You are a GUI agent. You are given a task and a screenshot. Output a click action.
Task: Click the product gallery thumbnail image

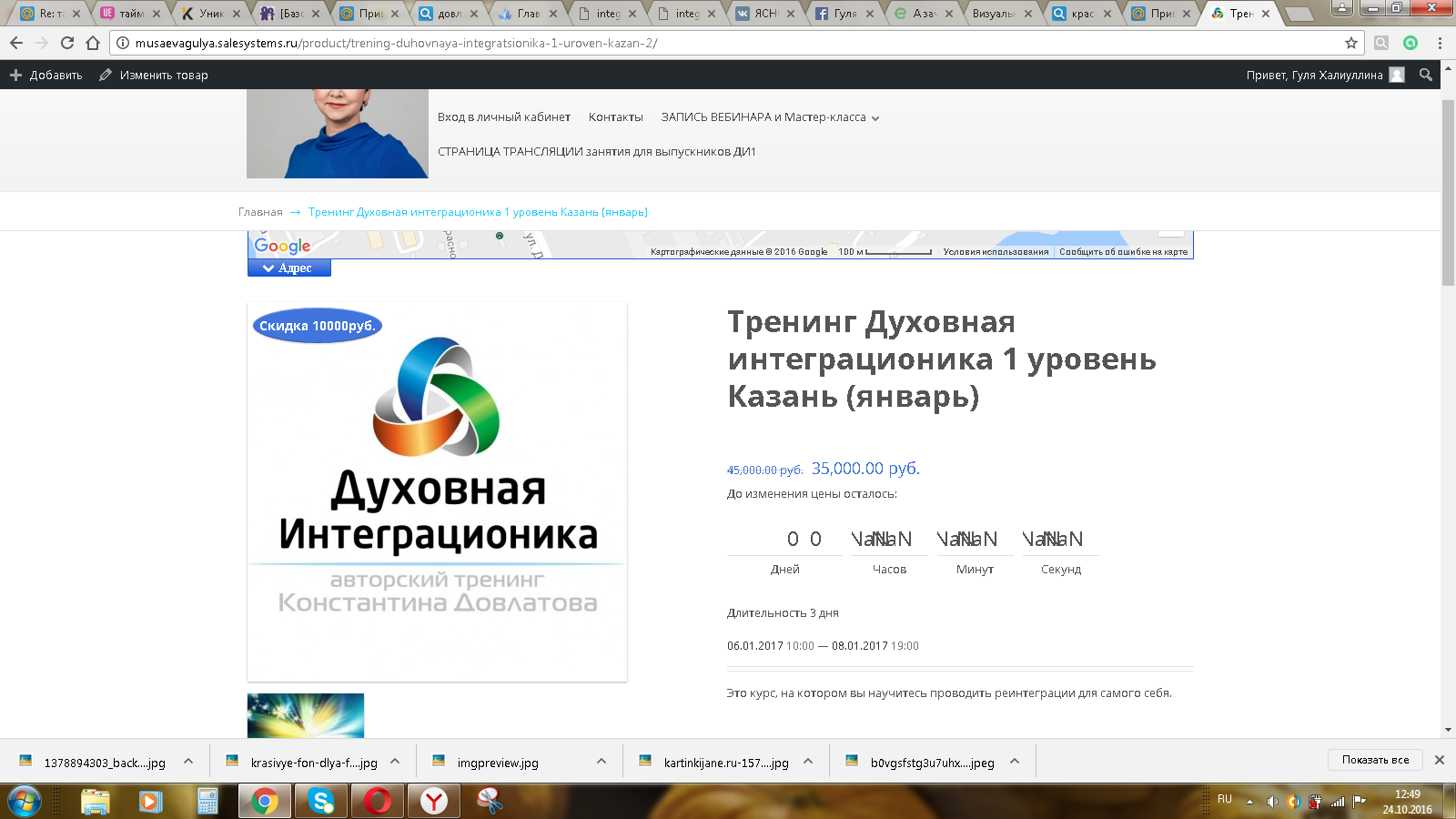click(x=306, y=715)
